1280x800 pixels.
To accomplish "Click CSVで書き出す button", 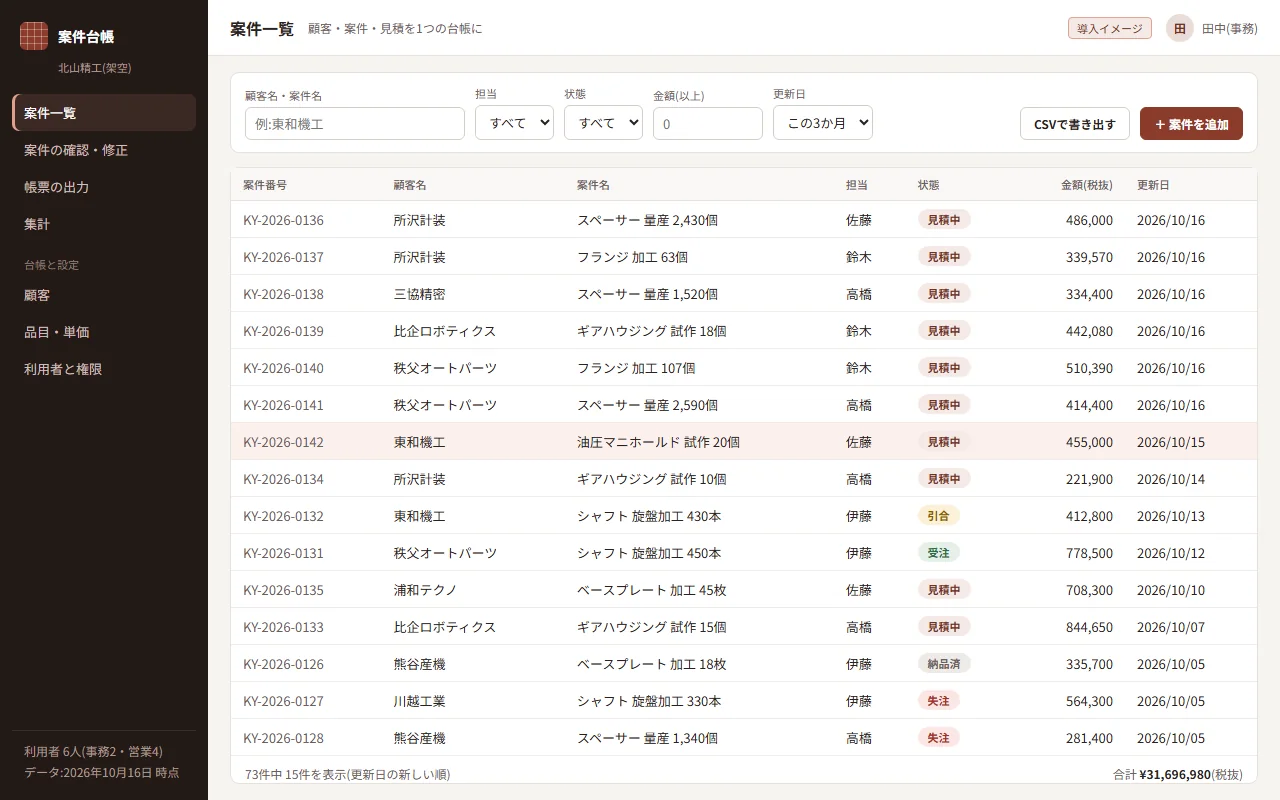I will tap(1075, 124).
